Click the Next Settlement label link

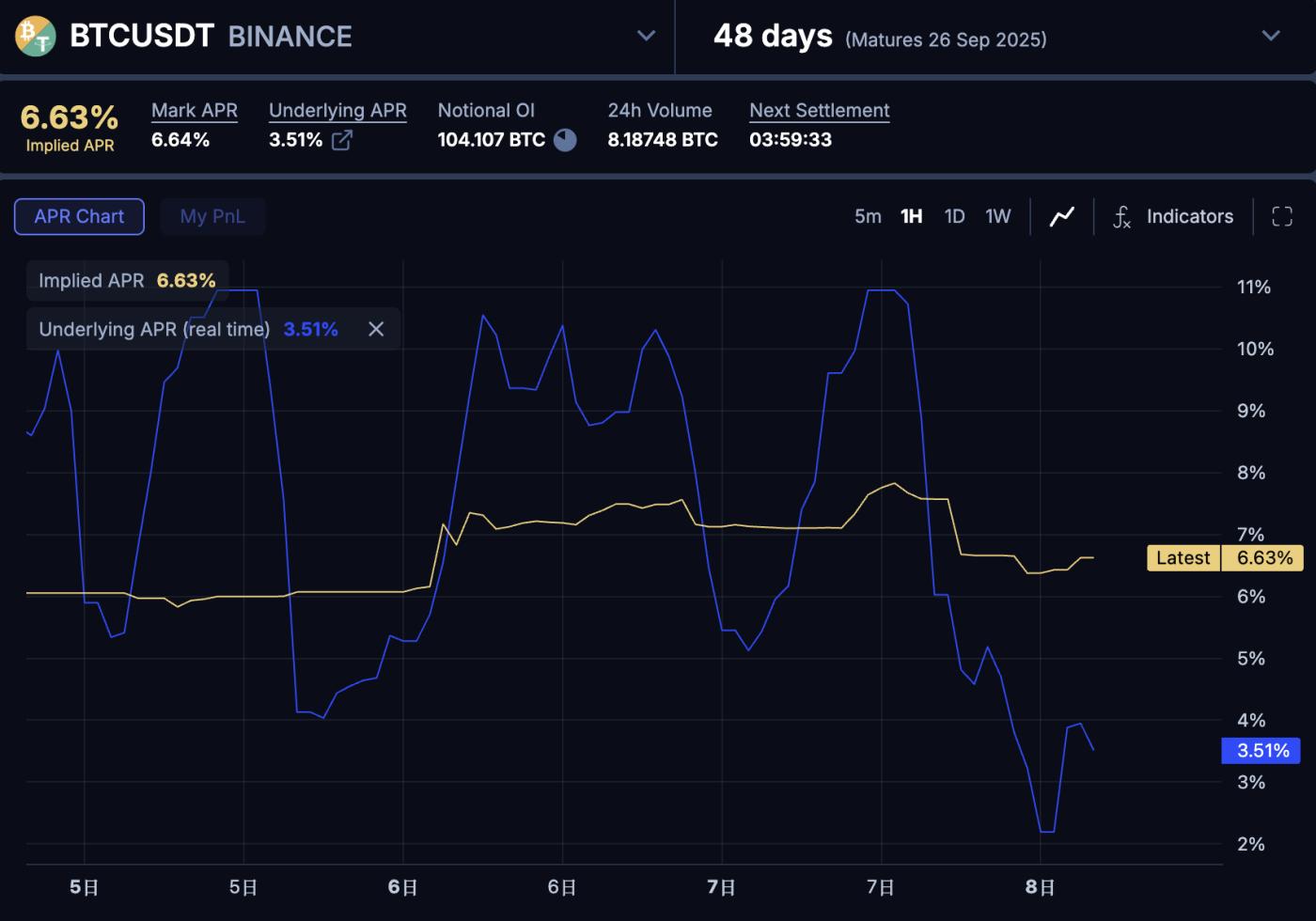819,111
